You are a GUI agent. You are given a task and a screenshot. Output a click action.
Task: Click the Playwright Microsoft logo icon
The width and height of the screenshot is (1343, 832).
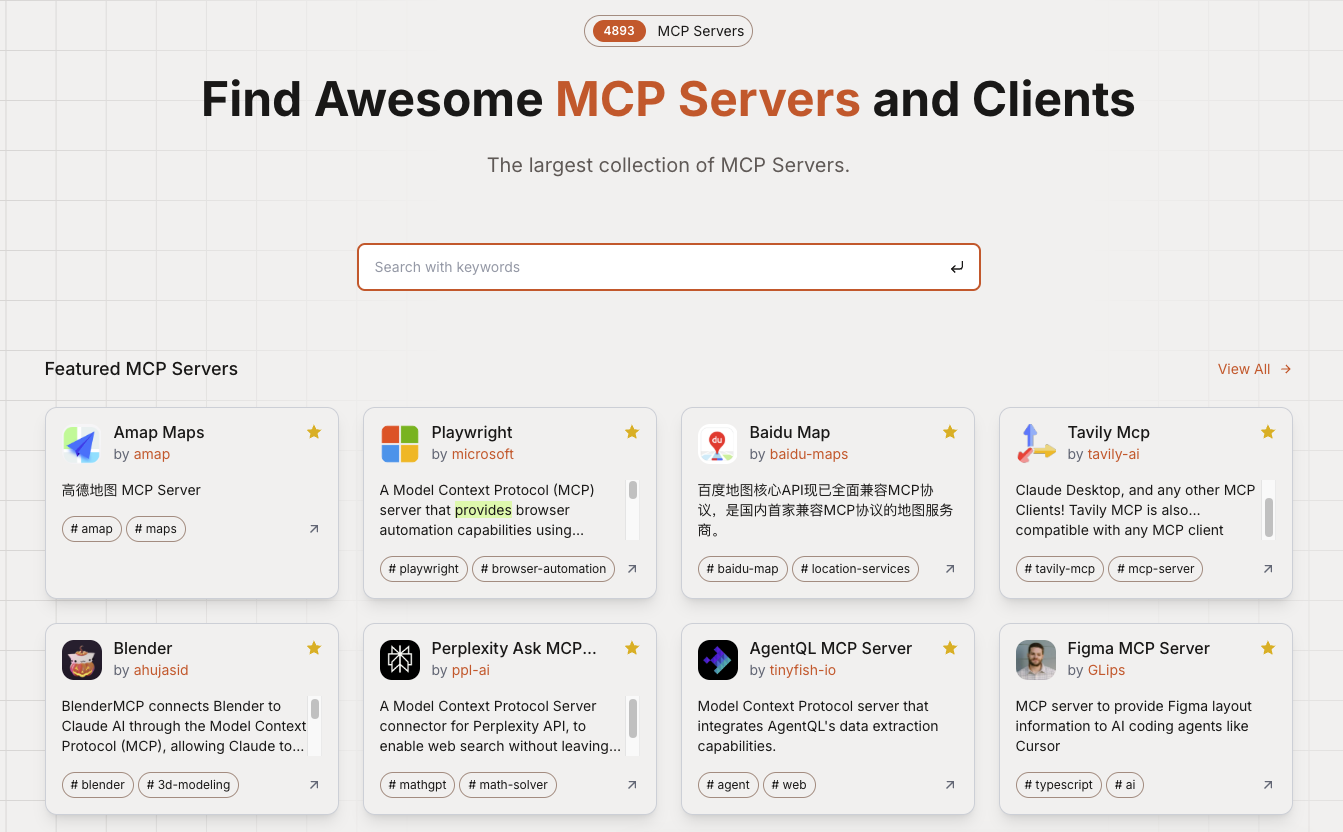pos(399,444)
